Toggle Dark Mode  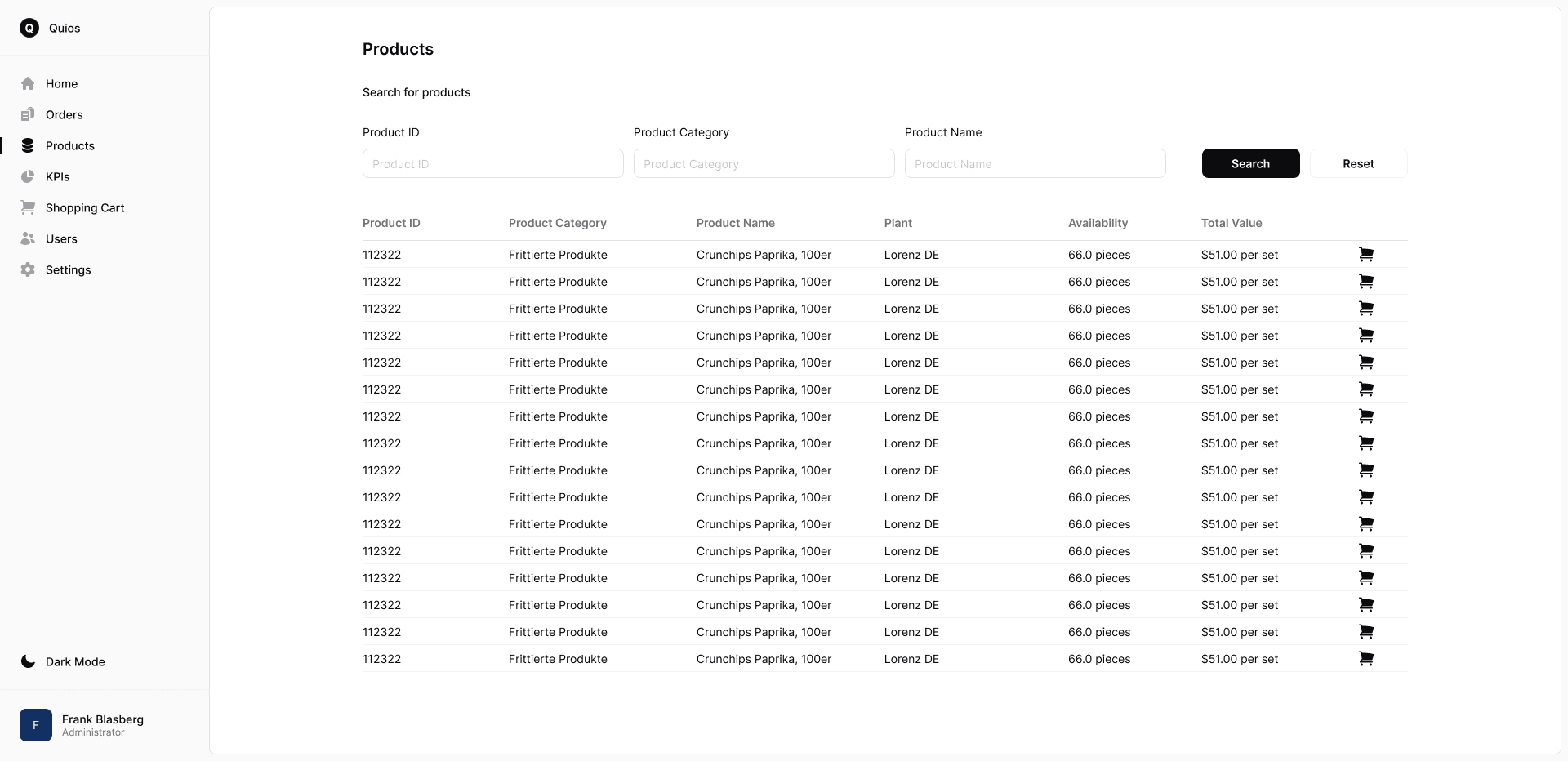click(x=62, y=661)
